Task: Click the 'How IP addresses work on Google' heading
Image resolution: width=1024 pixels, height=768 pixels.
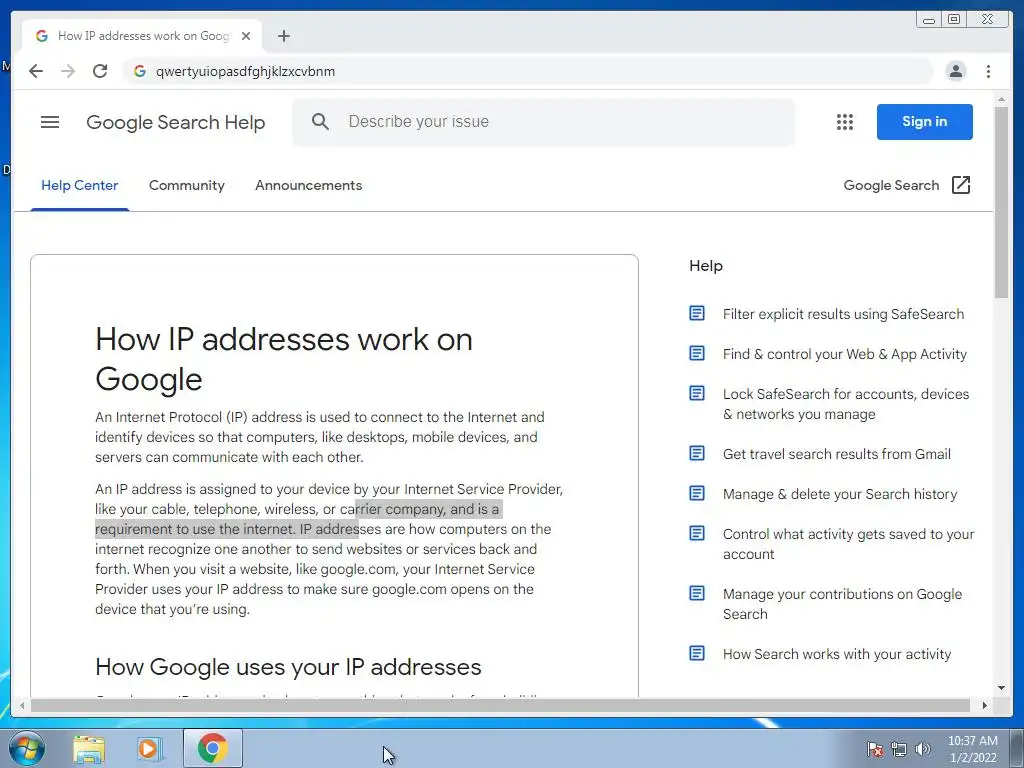Action: [x=283, y=359]
